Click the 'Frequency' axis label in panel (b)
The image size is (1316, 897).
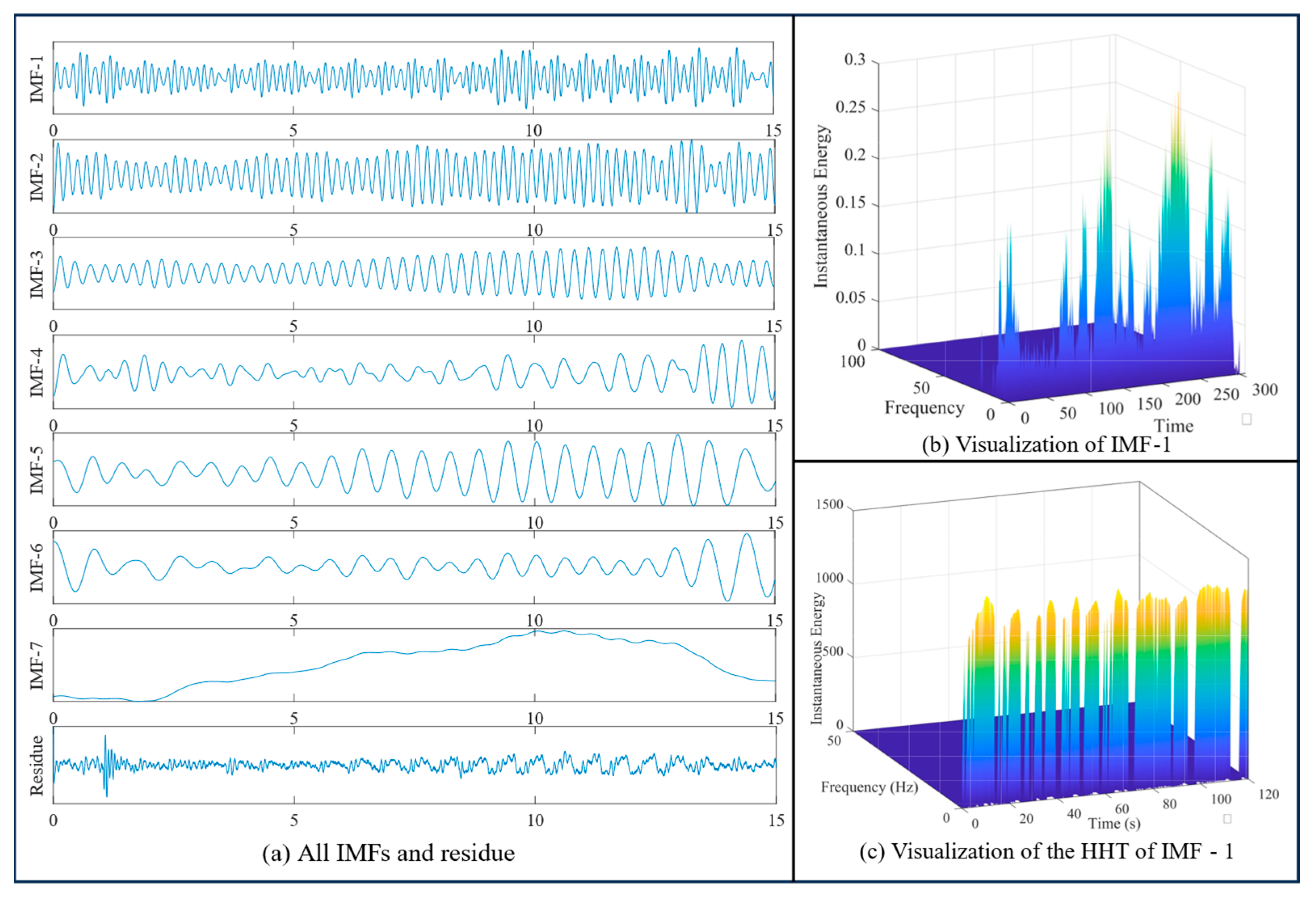click(x=925, y=407)
